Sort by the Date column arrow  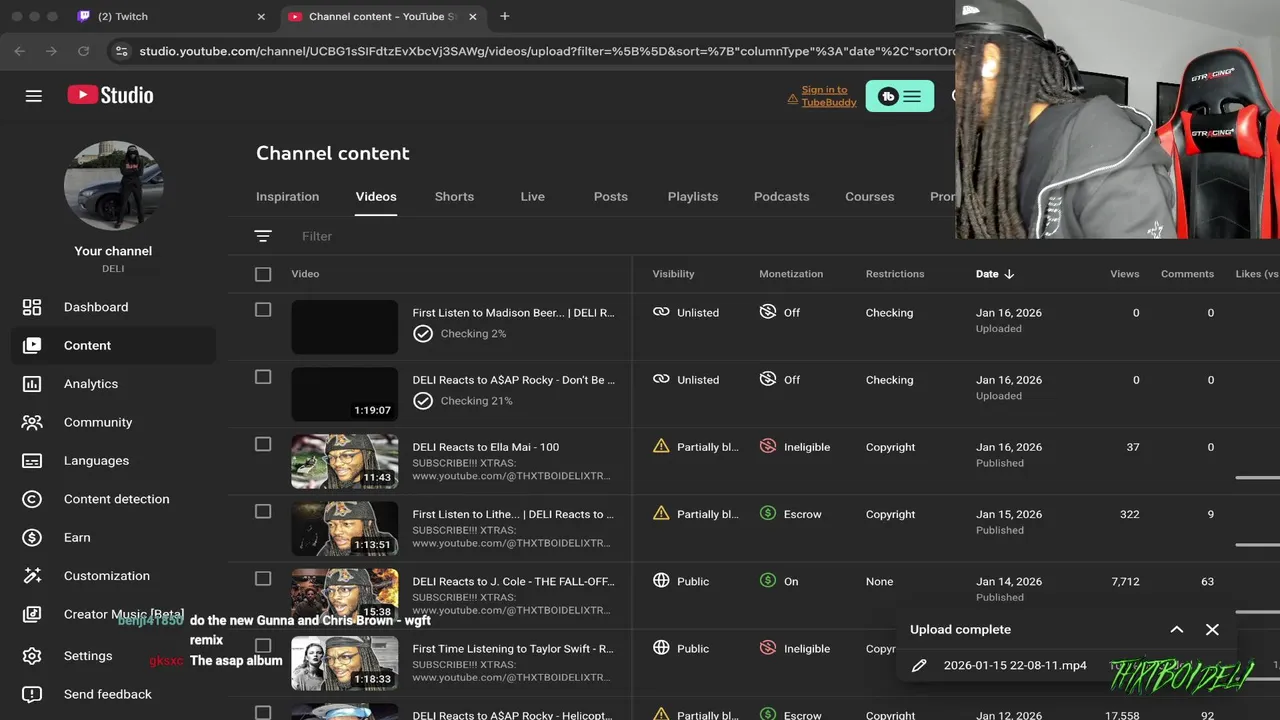click(x=1009, y=274)
